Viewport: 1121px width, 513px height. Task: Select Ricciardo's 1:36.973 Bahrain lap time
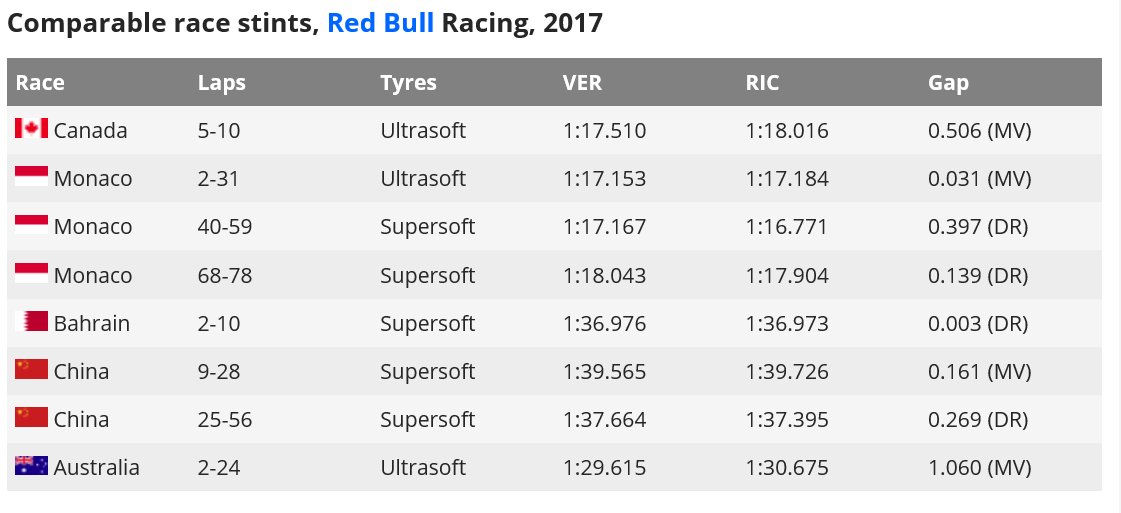[787, 323]
